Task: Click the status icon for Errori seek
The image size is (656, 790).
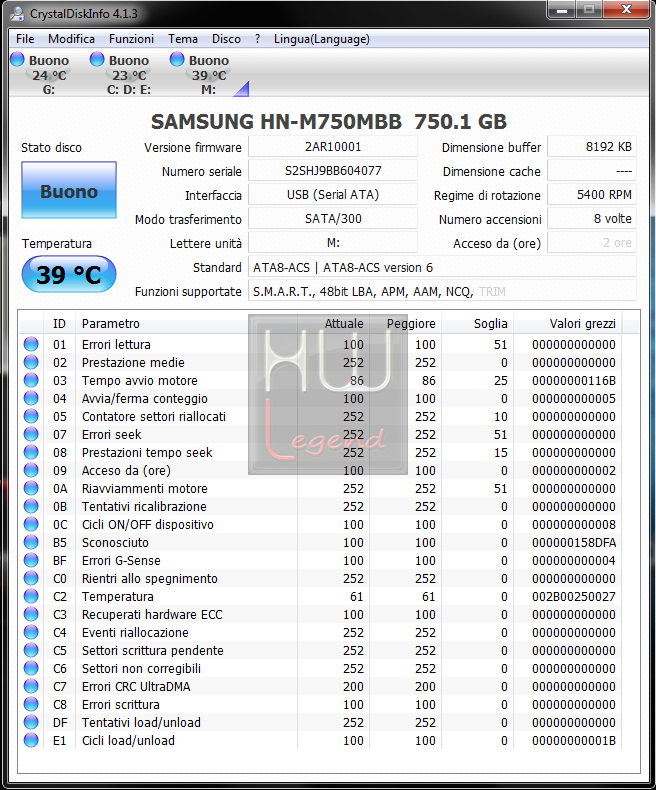Action: 31,434
